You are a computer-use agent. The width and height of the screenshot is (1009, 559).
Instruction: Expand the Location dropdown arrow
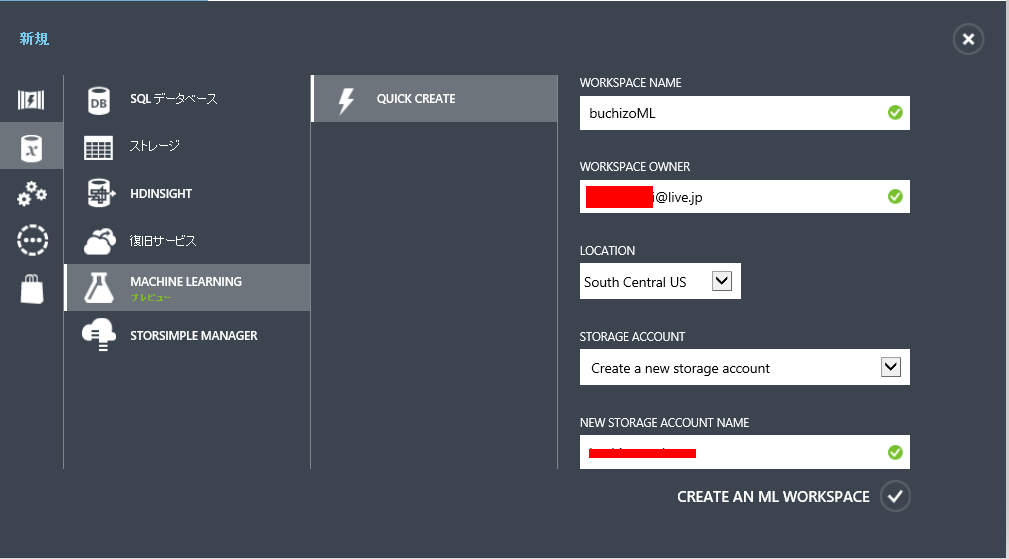pyautogui.click(x=722, y=282)
